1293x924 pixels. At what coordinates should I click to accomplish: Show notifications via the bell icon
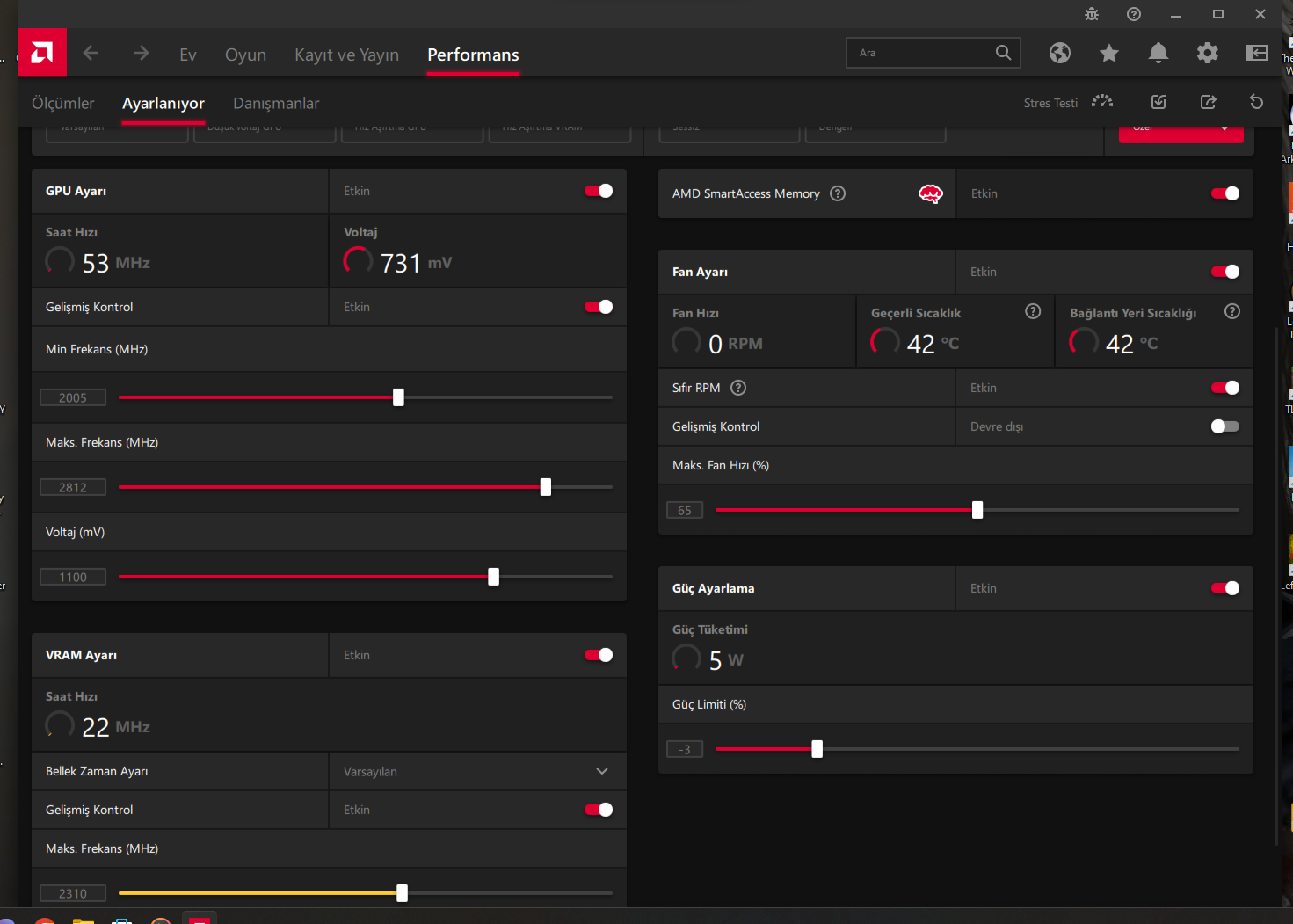click(1158, 53)
